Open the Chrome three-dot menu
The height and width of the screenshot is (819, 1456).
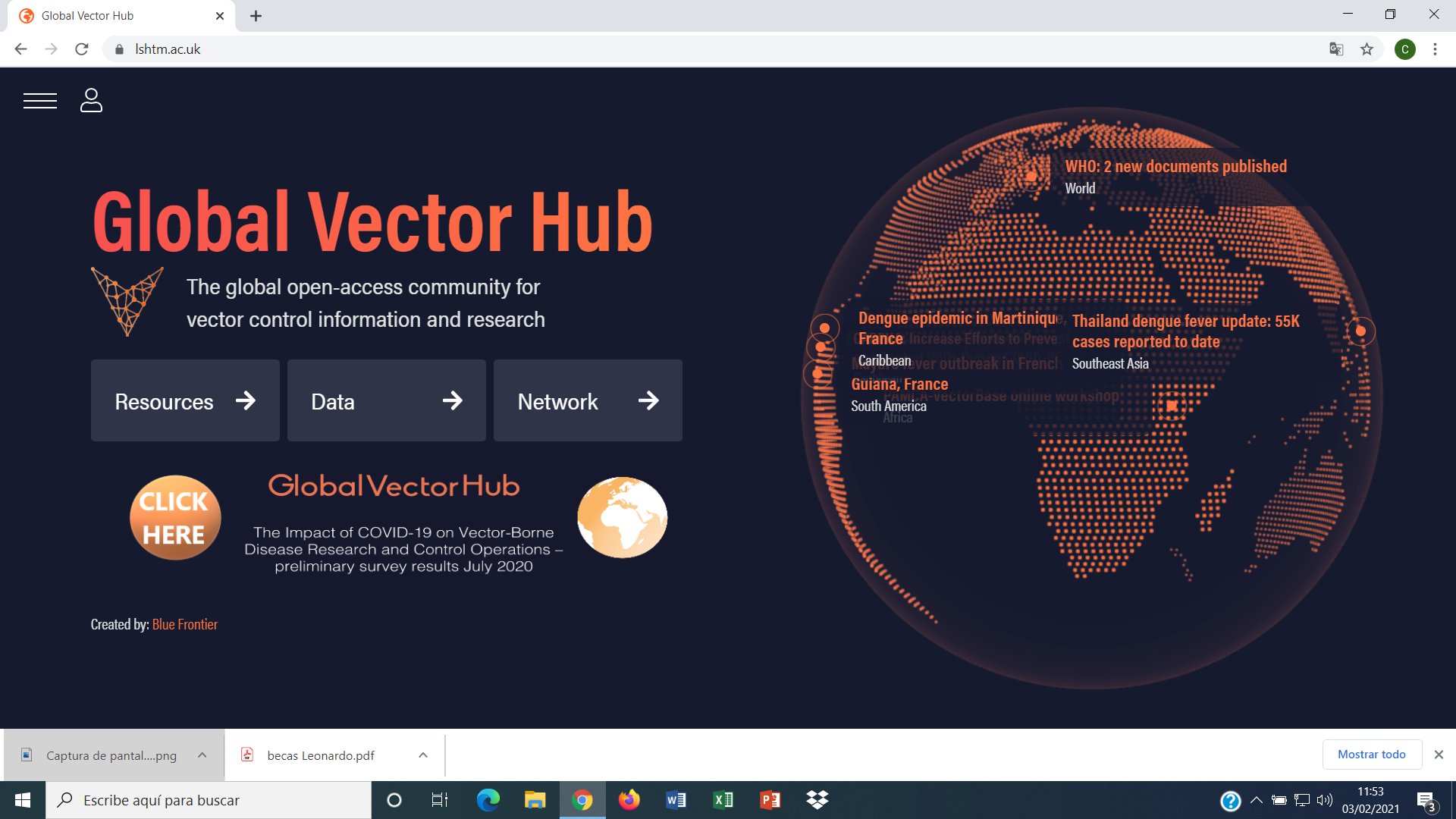point(1435,49)
